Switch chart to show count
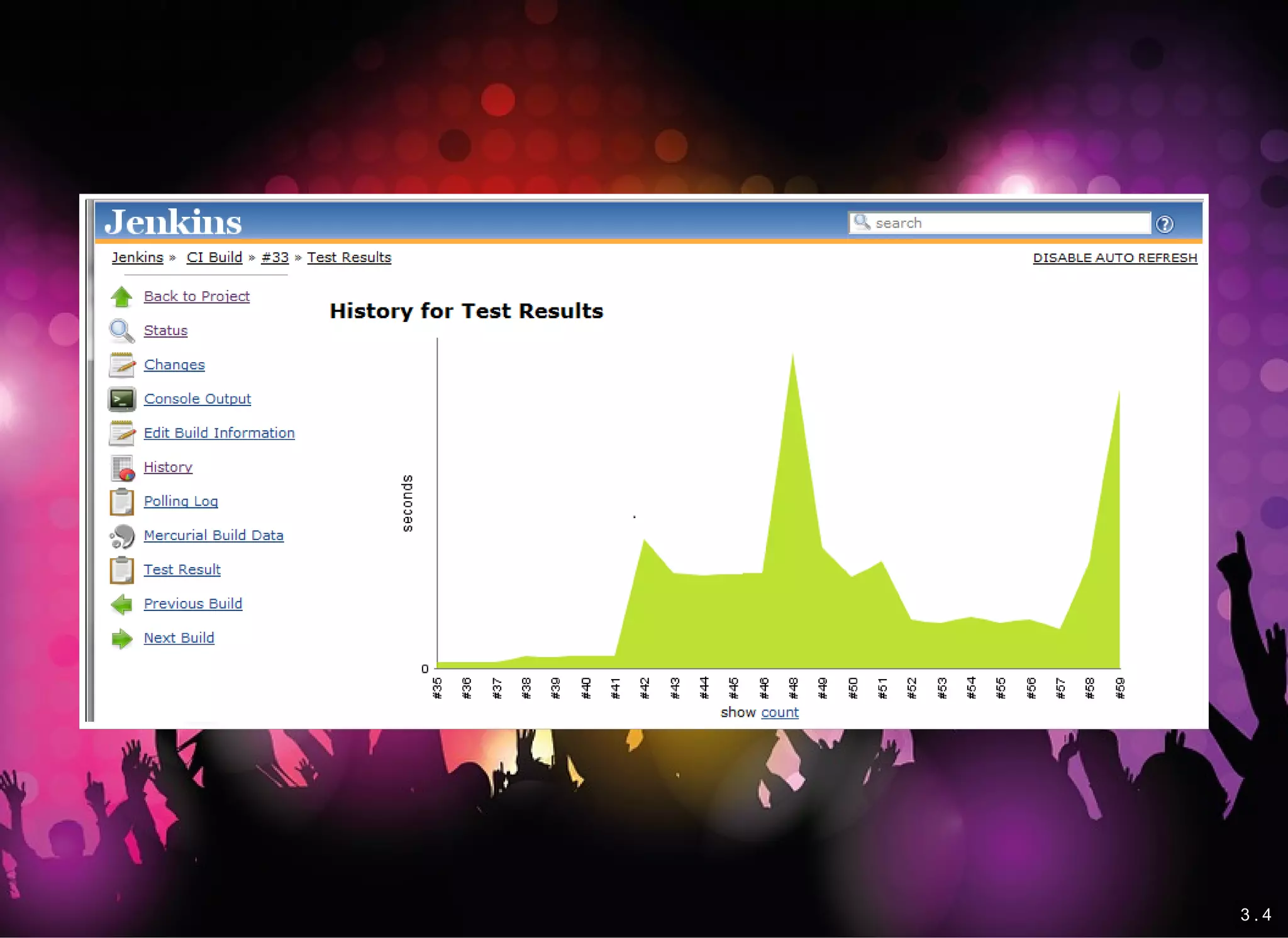 [779, 712]
